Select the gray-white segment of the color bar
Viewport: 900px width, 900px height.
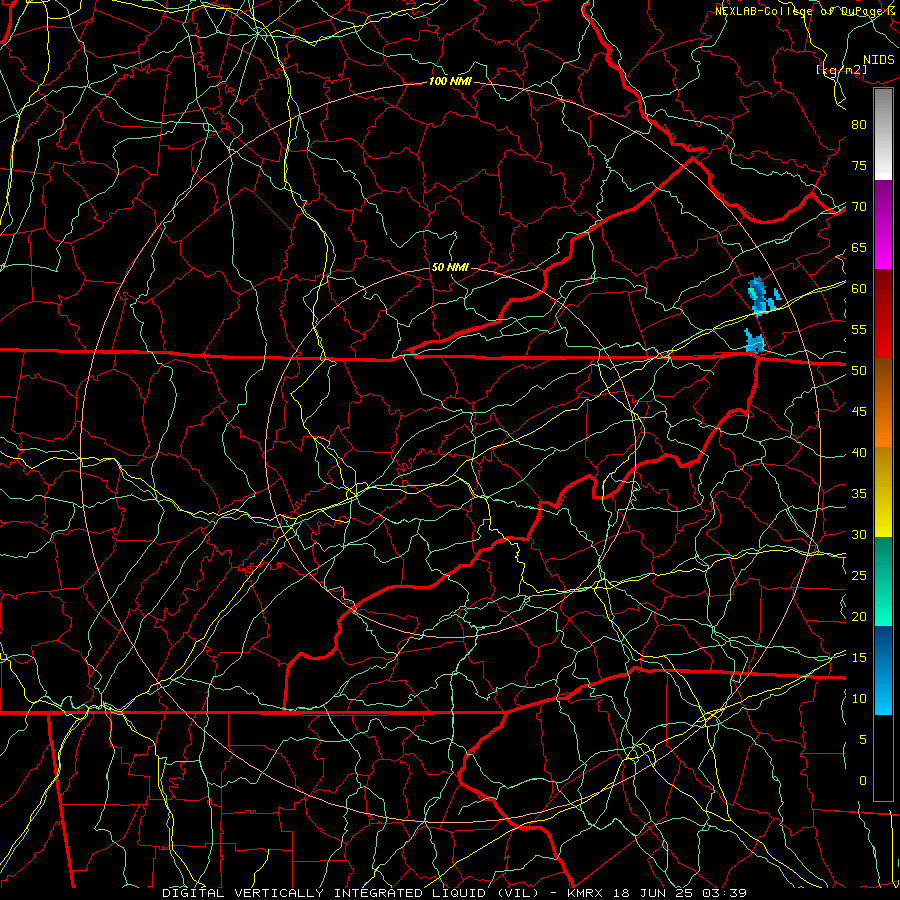point(883,134)
